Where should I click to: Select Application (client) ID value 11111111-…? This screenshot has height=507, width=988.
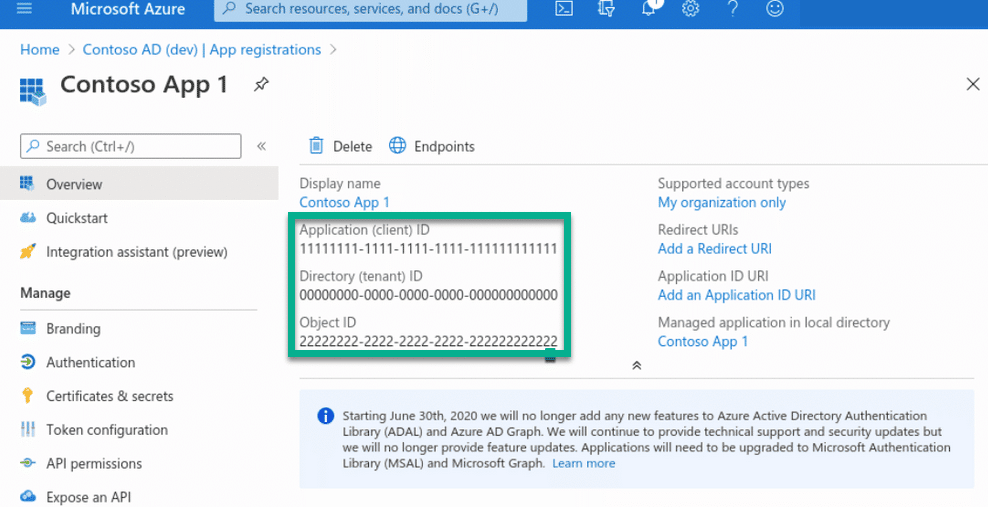click(428, 249)
